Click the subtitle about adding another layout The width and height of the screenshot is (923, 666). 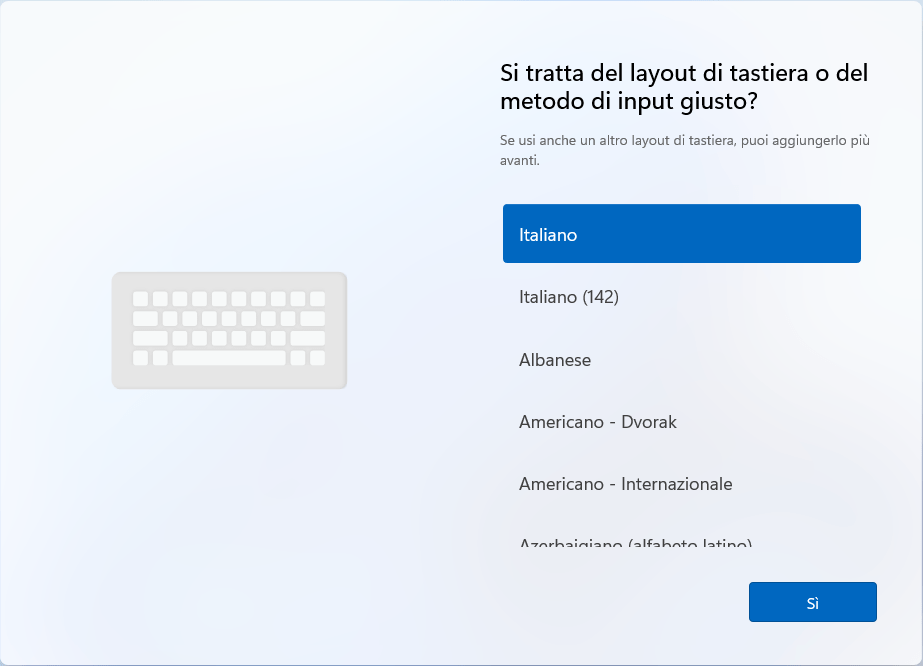tap(684, 150)
